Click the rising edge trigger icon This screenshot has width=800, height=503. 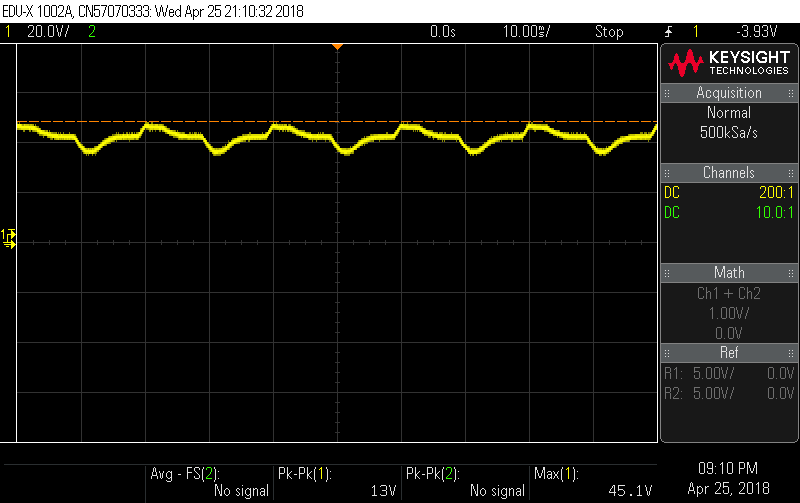coord(668,32)
